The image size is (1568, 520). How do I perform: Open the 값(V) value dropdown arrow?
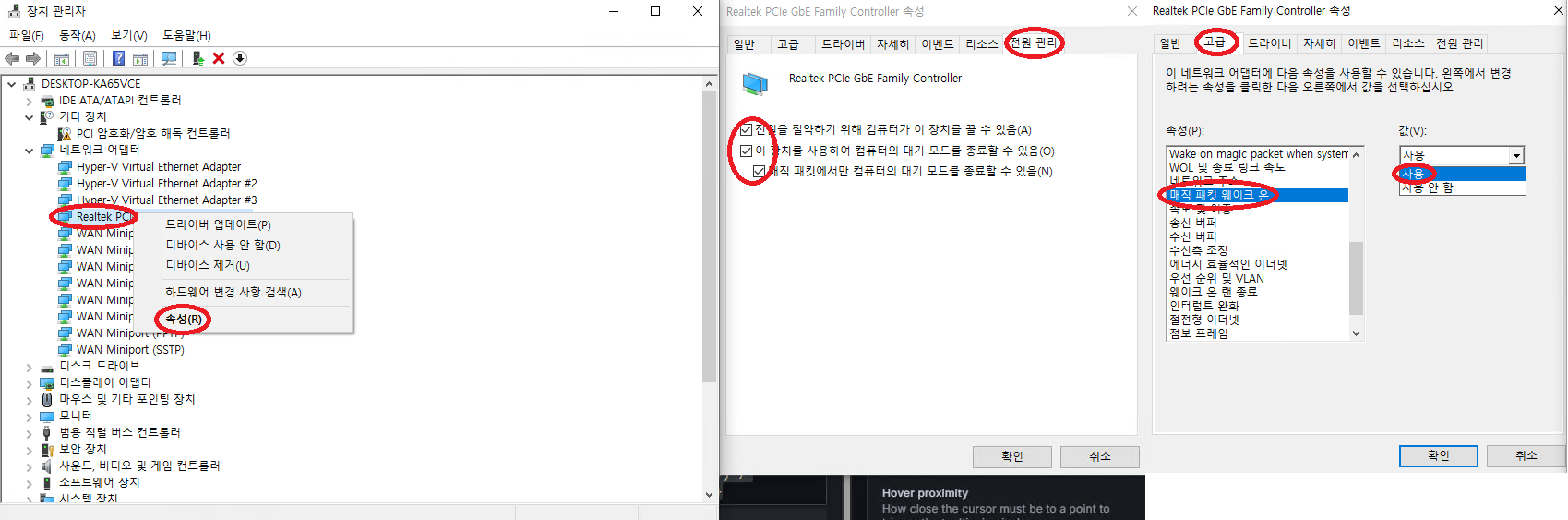pos(1515,155)
